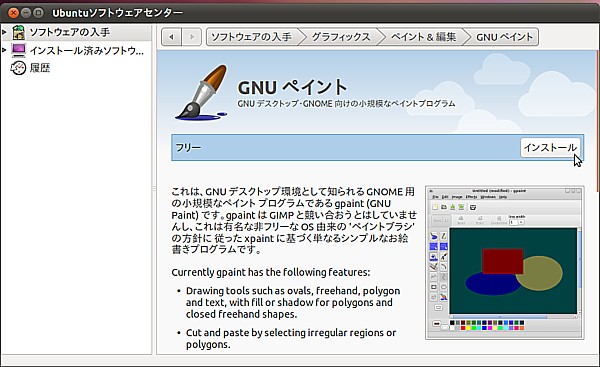Click the インストール button
This screenshot has height=367, width=600.
coord(550,147)
